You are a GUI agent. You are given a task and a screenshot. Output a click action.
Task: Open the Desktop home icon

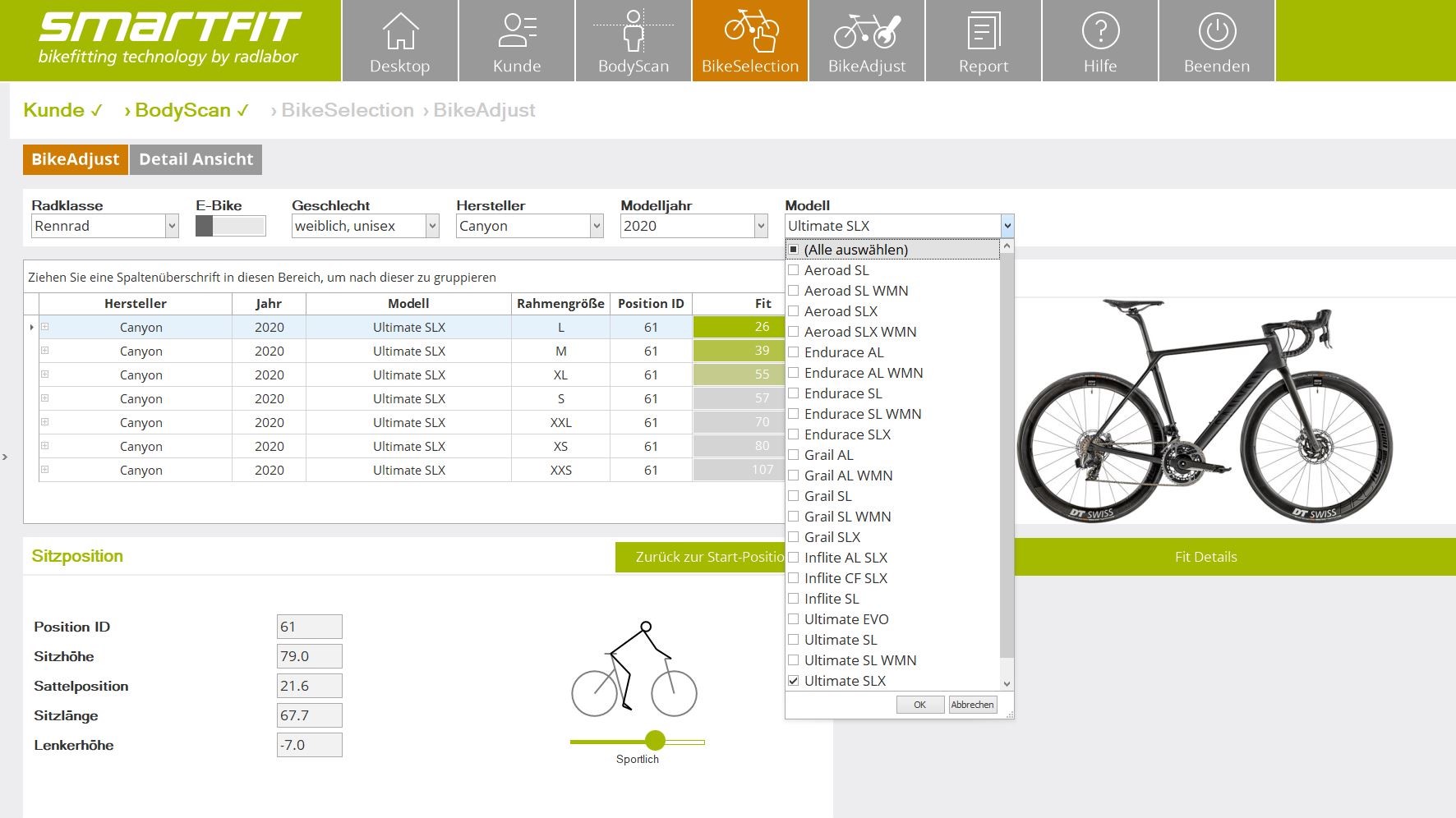pyautogui.click(x=399, y=40)
